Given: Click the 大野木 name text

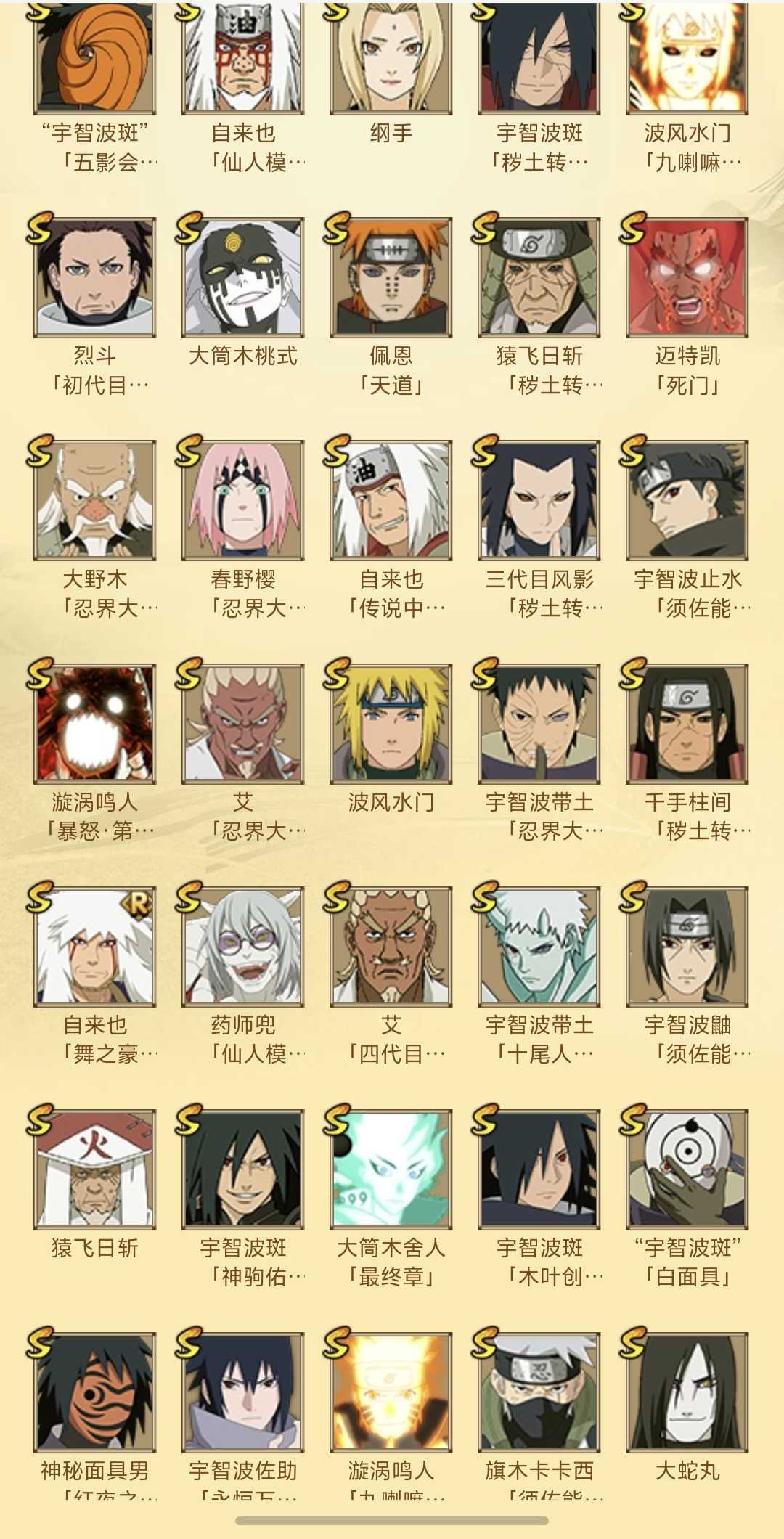Looking at the screenshot, I should (x=95, y=579).
